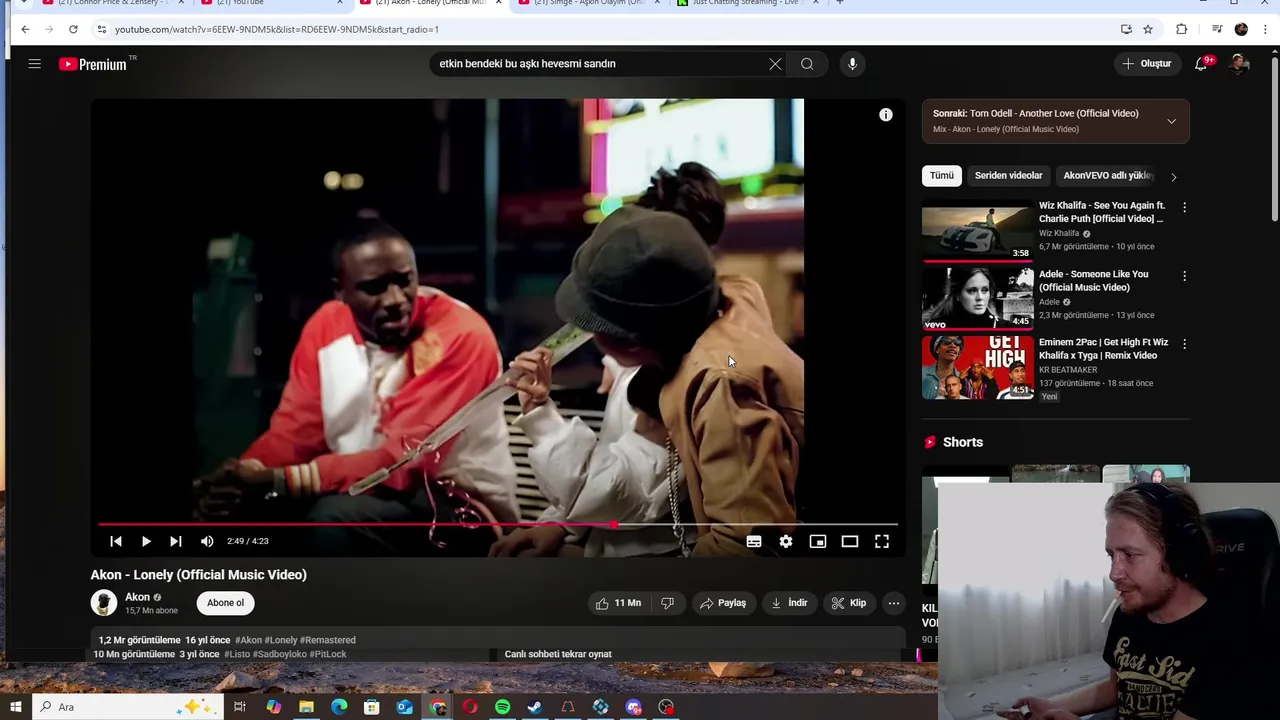Seek on the red video progress bar
The image size is (1280, 720).
pyautogui.click(x=497, y=524)
